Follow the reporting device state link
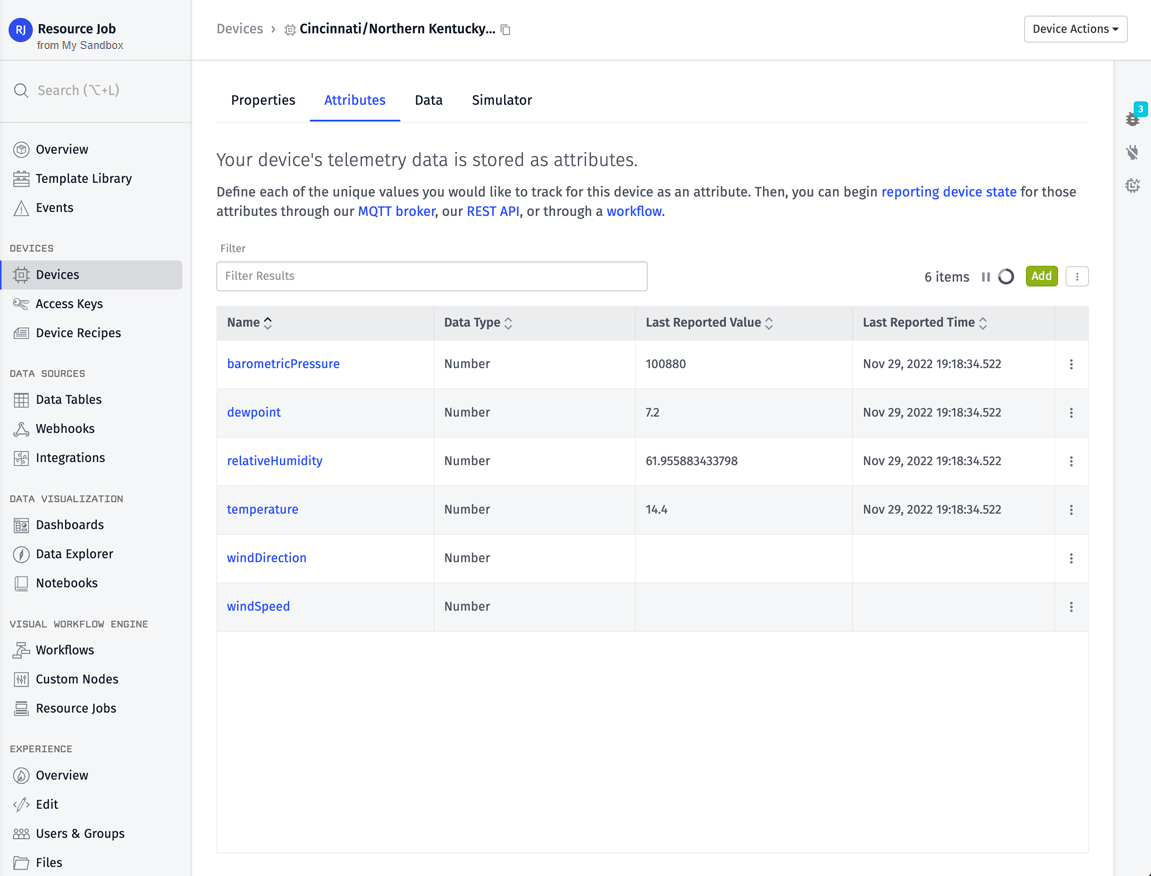The width and height of the screenshot is (1151, 876). [948, 192]
